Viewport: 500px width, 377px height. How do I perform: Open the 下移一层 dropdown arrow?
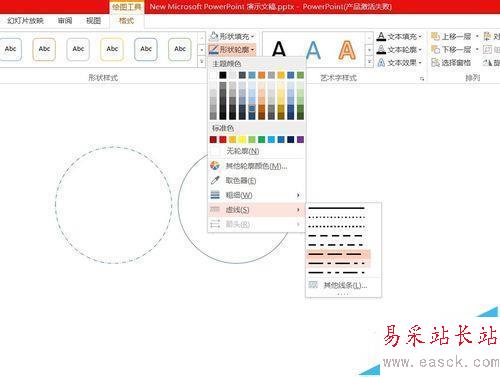click(x=477, y=50)
